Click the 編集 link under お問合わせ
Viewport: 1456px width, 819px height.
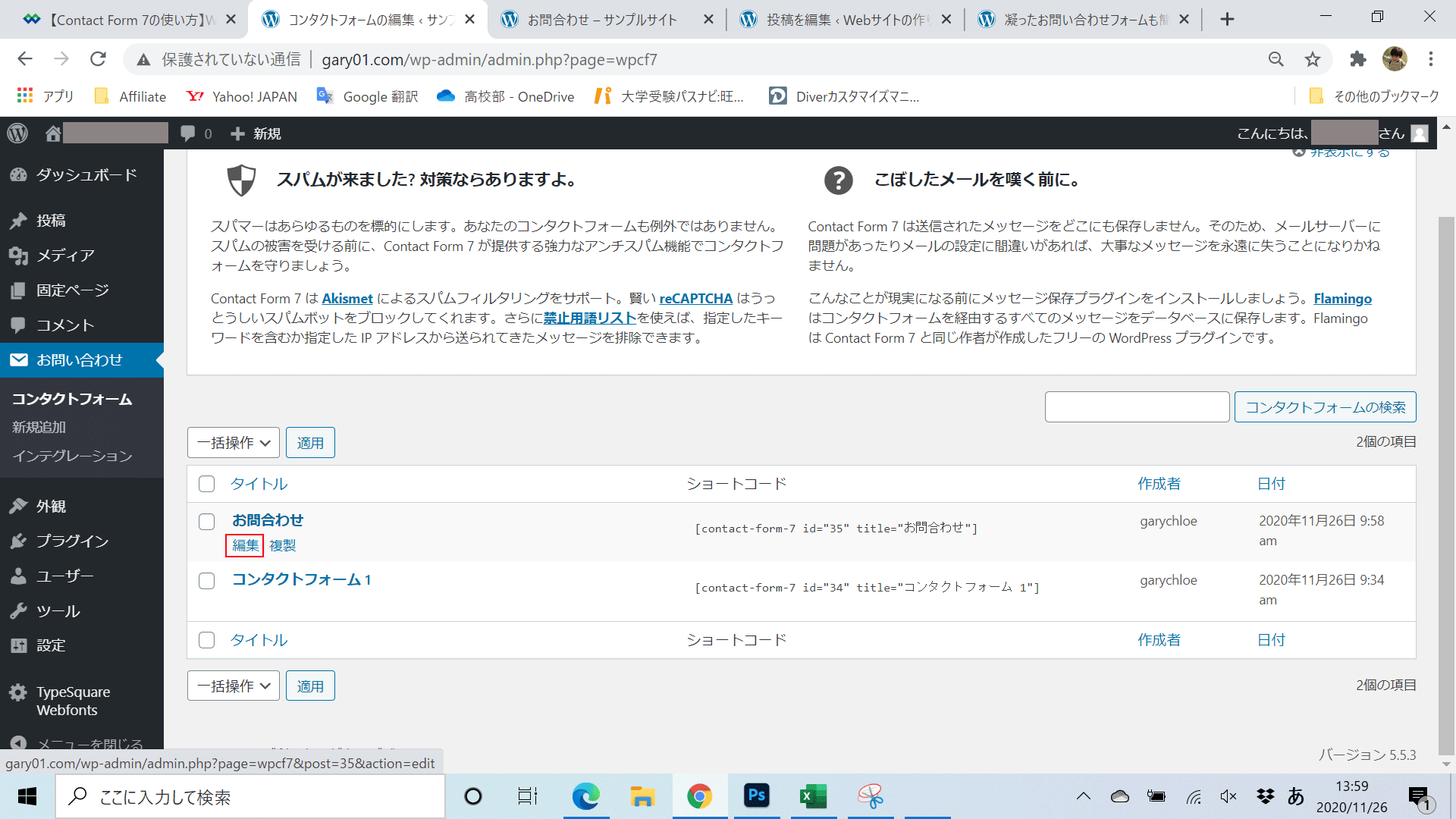coord(245,545)
